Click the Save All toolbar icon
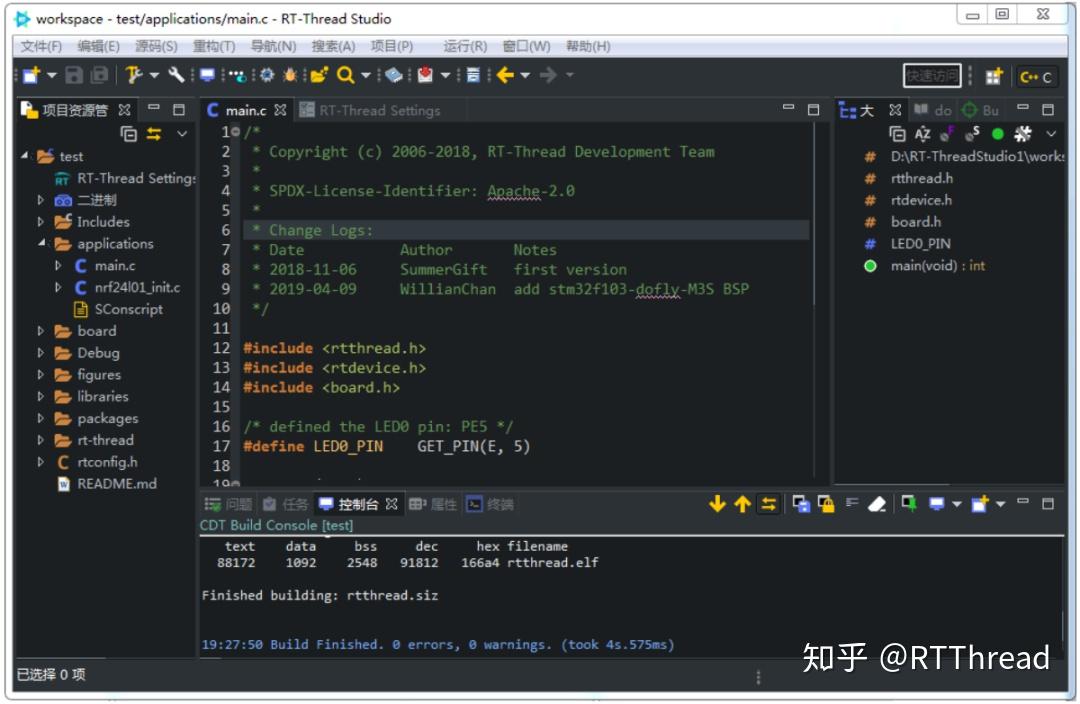The height and width of the screenshot is (704, 1080). [x=99, y=75]
